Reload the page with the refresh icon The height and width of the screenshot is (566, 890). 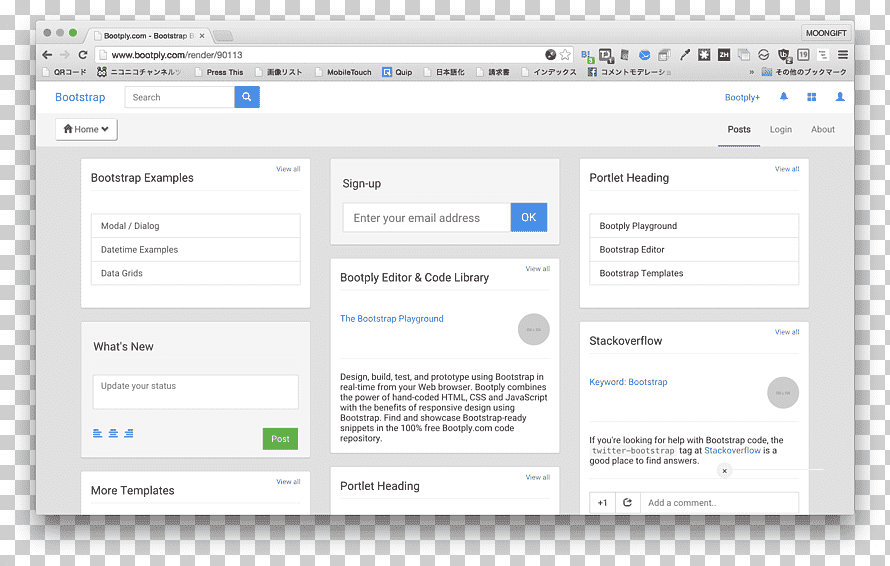click(83, 54)
